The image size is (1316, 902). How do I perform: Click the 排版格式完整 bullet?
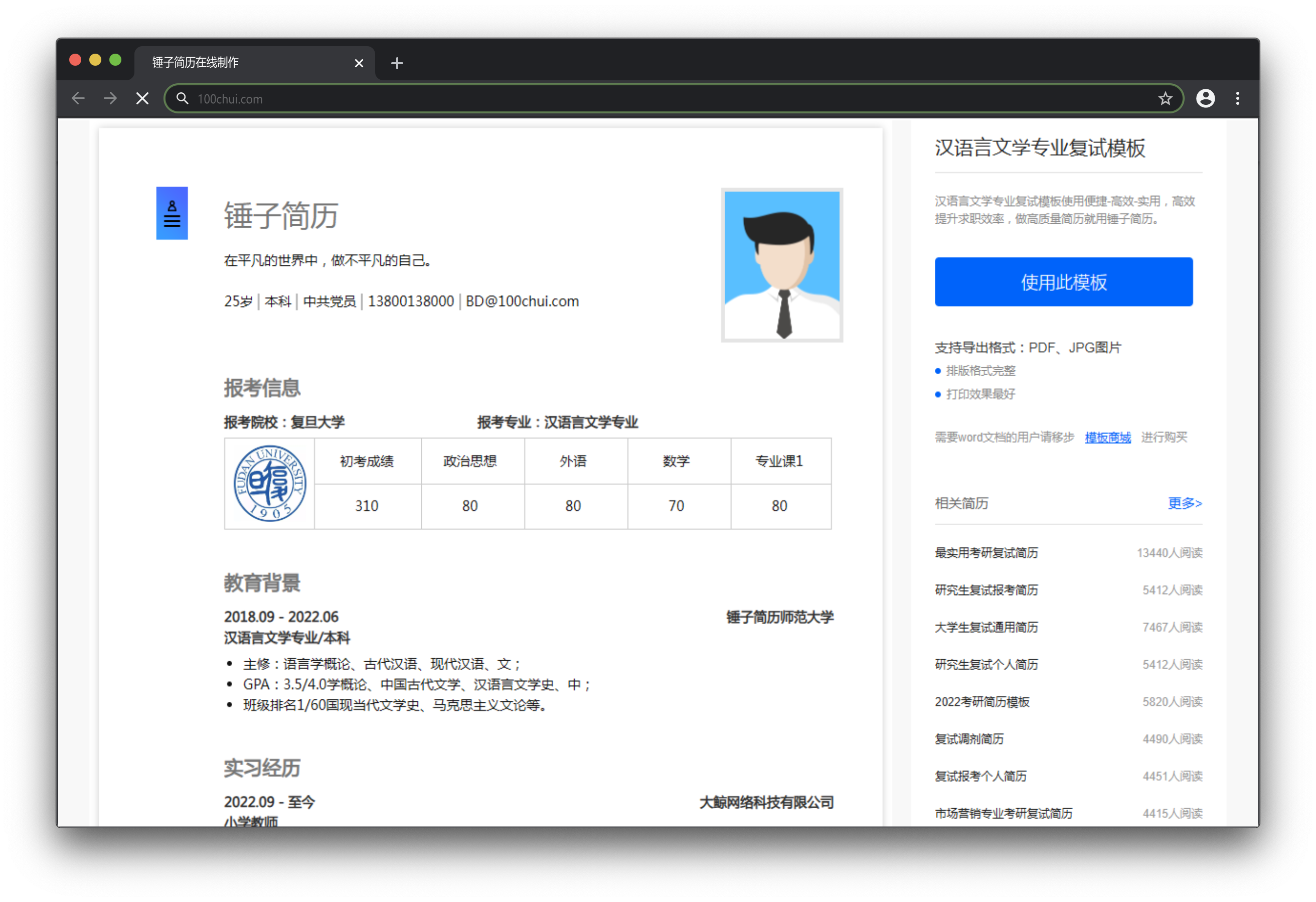(980, 371)
